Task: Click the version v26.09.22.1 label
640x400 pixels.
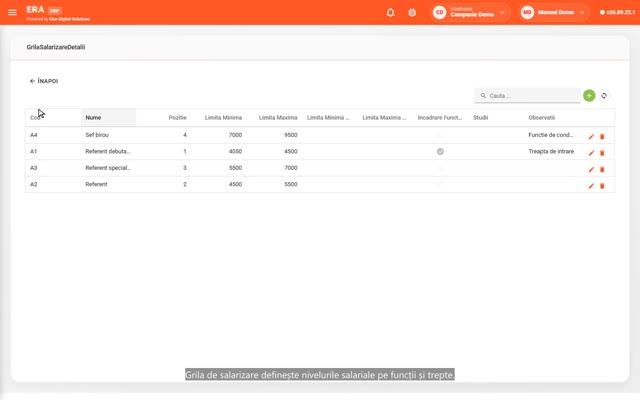Action: click(x=620, y=12)
